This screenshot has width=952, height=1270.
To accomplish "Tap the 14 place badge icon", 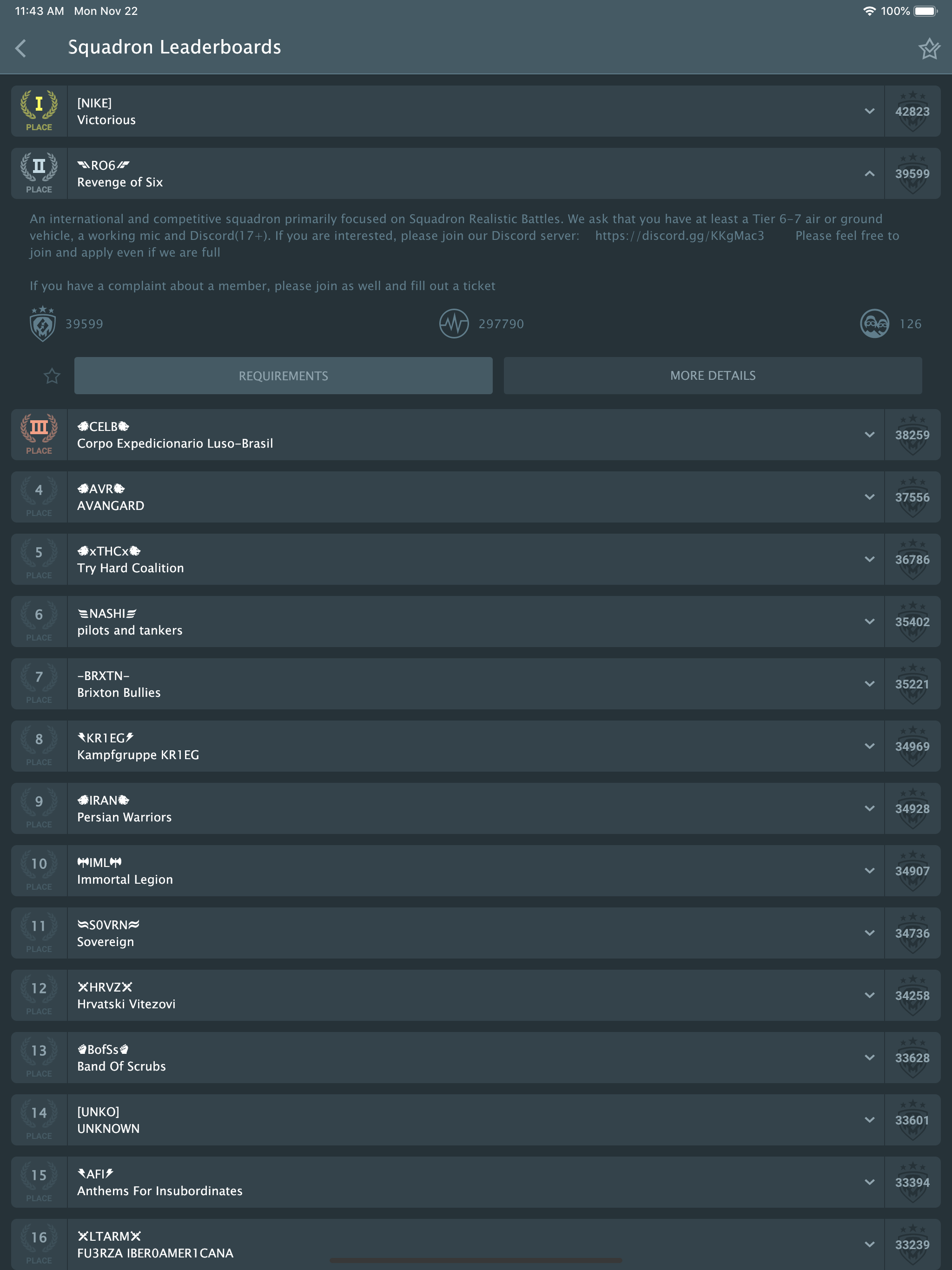I will tap(39, 1119).
